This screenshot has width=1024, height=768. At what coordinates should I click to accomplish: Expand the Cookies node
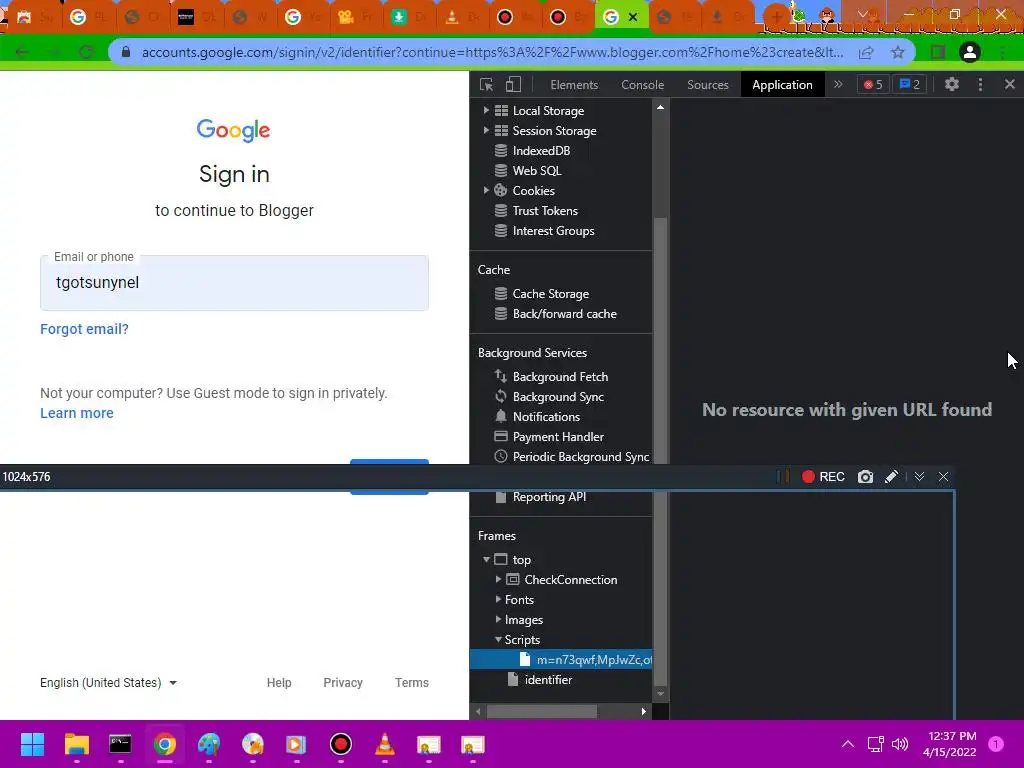tap(486, 191)
